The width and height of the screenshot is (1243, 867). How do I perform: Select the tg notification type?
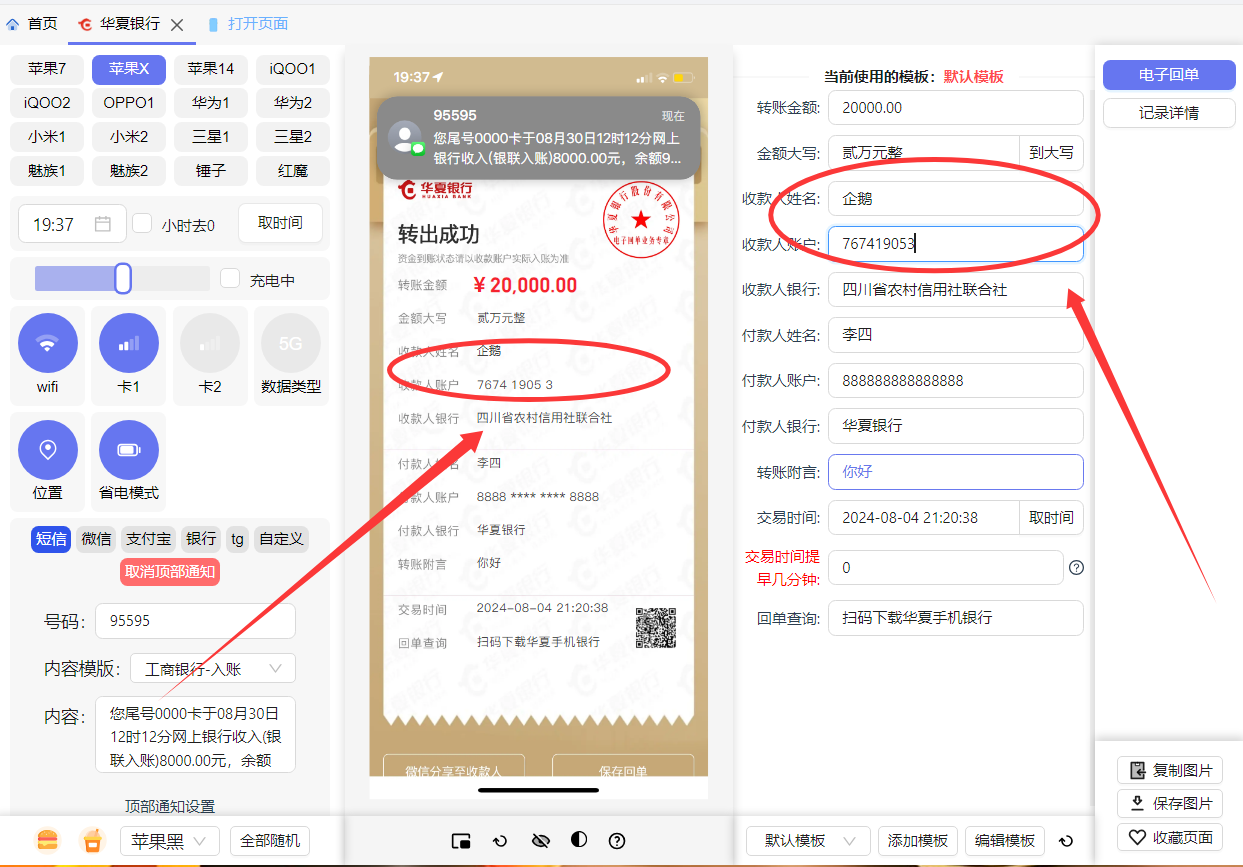click(237, 539)
